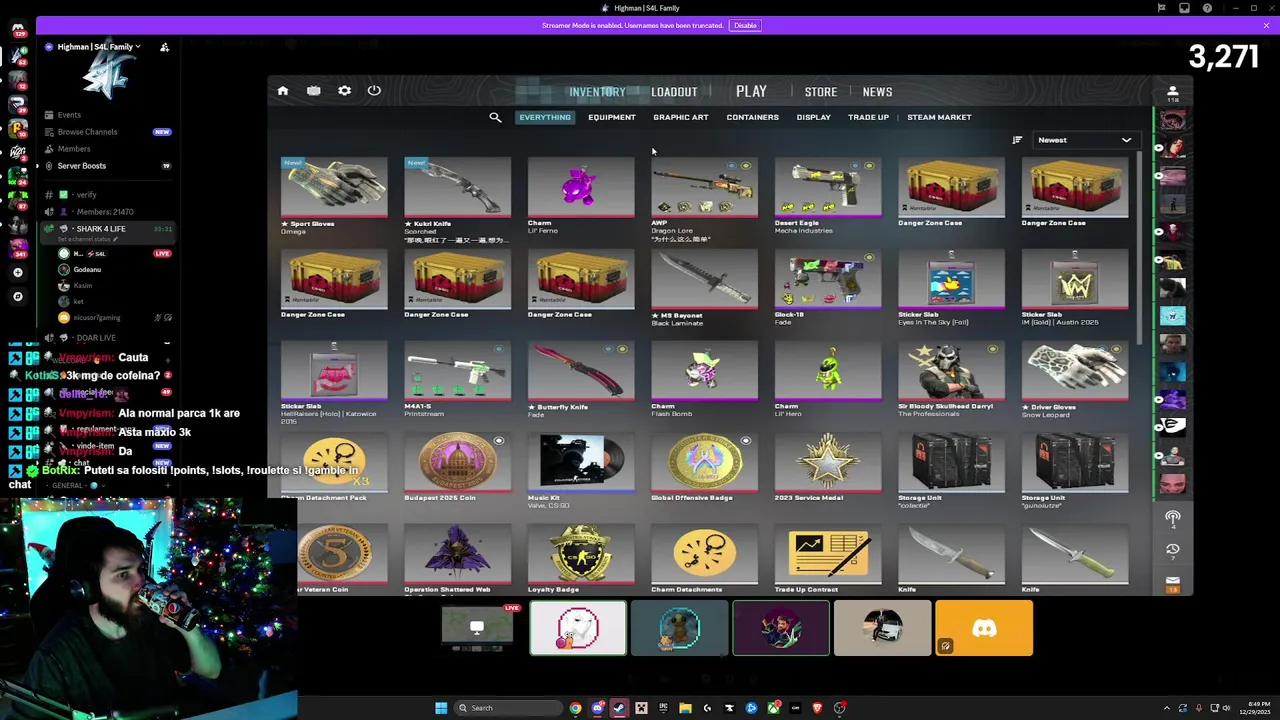The image size is (1280, 720).
Task: Click the inventory search magnifier icon
Action: (495, 118)
